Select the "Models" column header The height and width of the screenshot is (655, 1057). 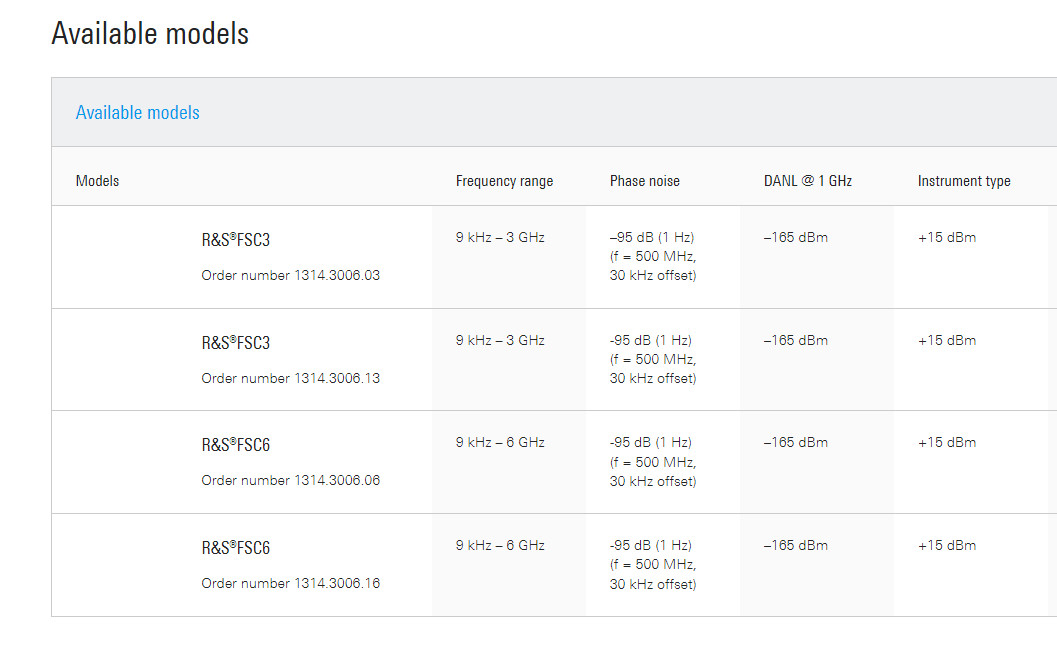click(97, 181)
